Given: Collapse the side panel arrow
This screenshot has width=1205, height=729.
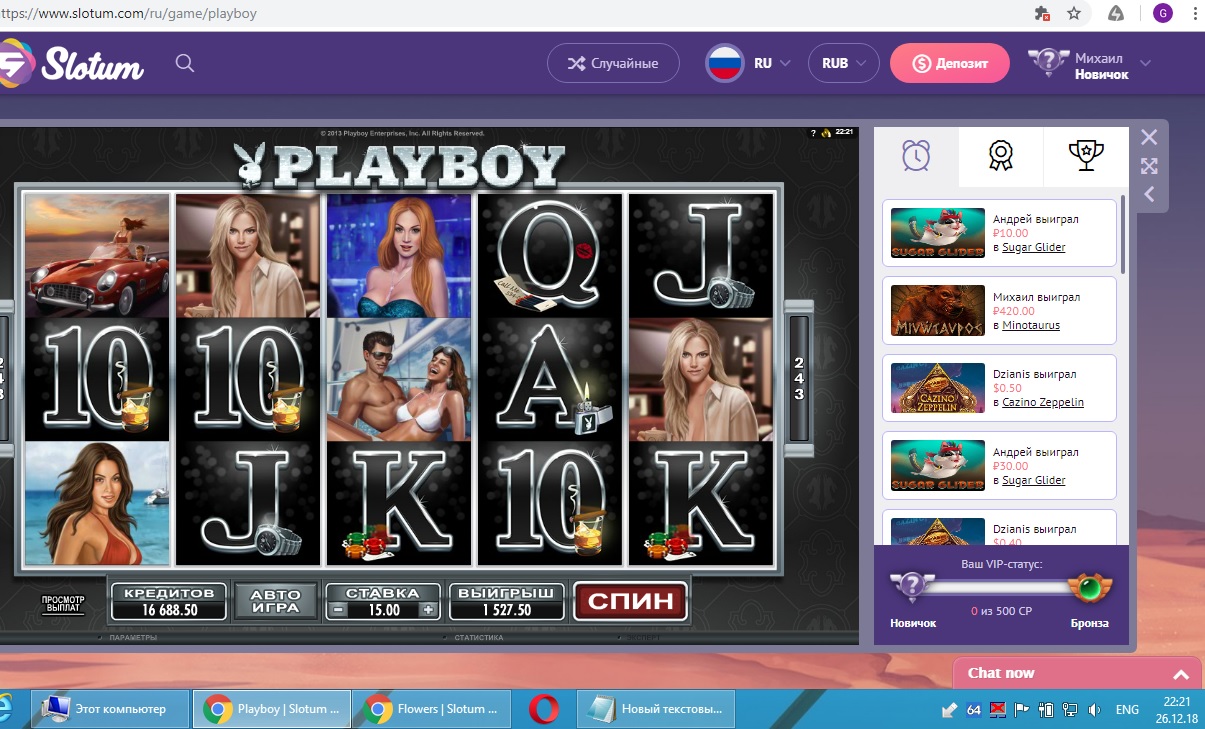Looking at the screenshot, I should tap(1149, 194).
